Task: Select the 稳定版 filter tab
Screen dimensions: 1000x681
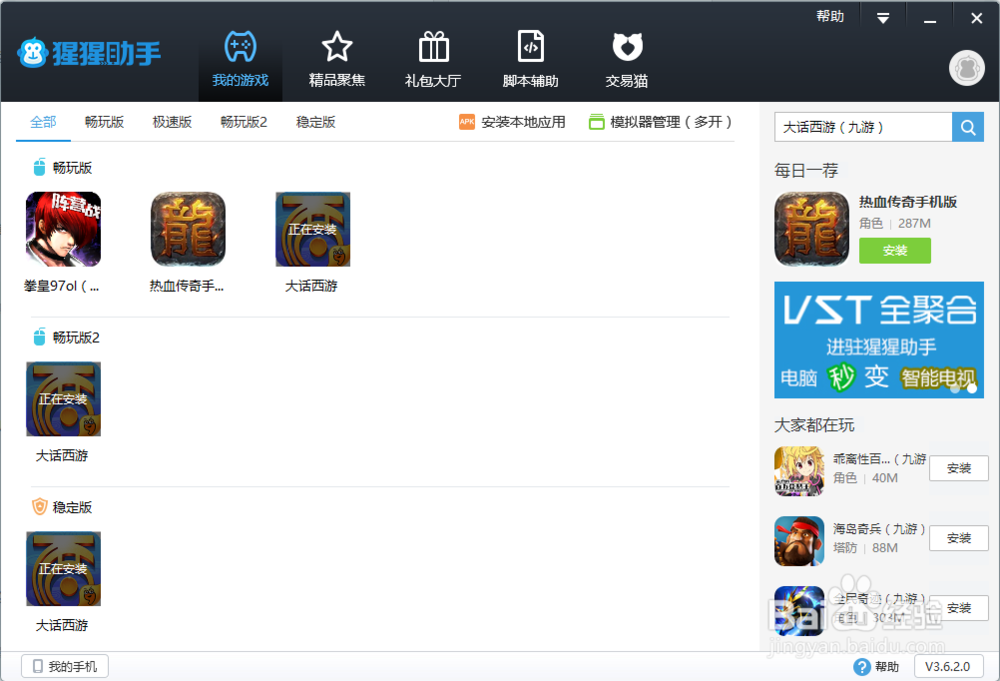Action: point(316,122)
